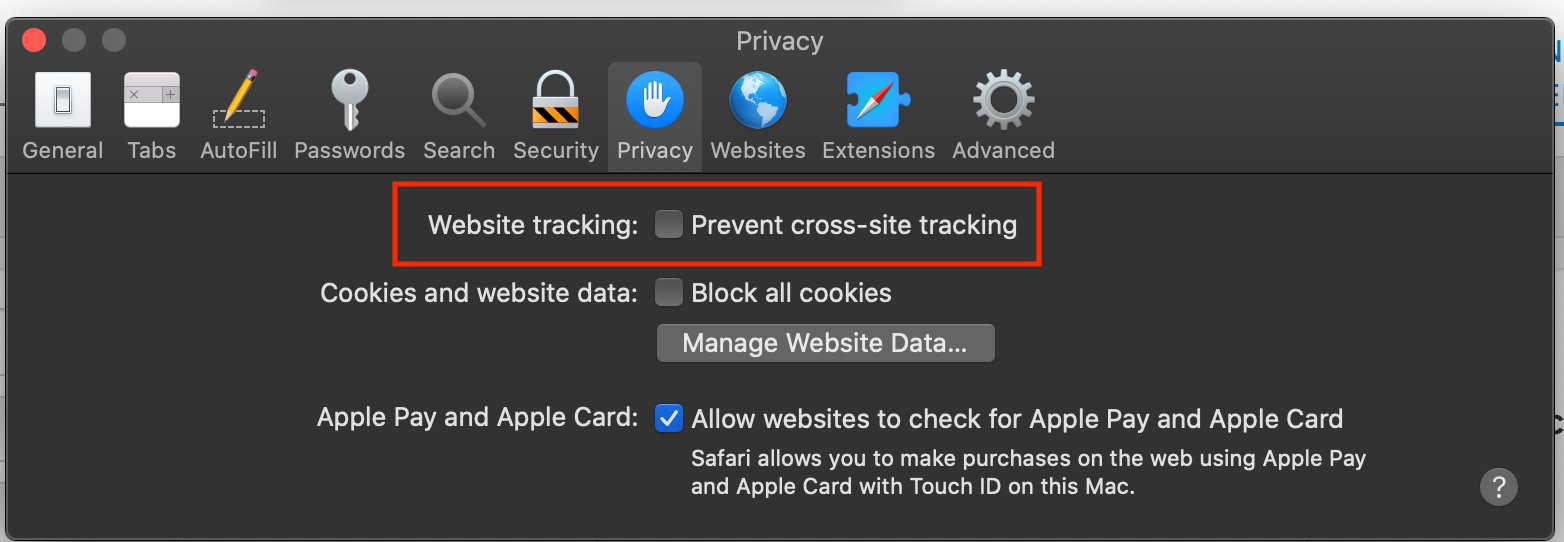The height and width of the screenshot is (542, 1564).
Task: Click the red close window button
Action: click(35, 40)
